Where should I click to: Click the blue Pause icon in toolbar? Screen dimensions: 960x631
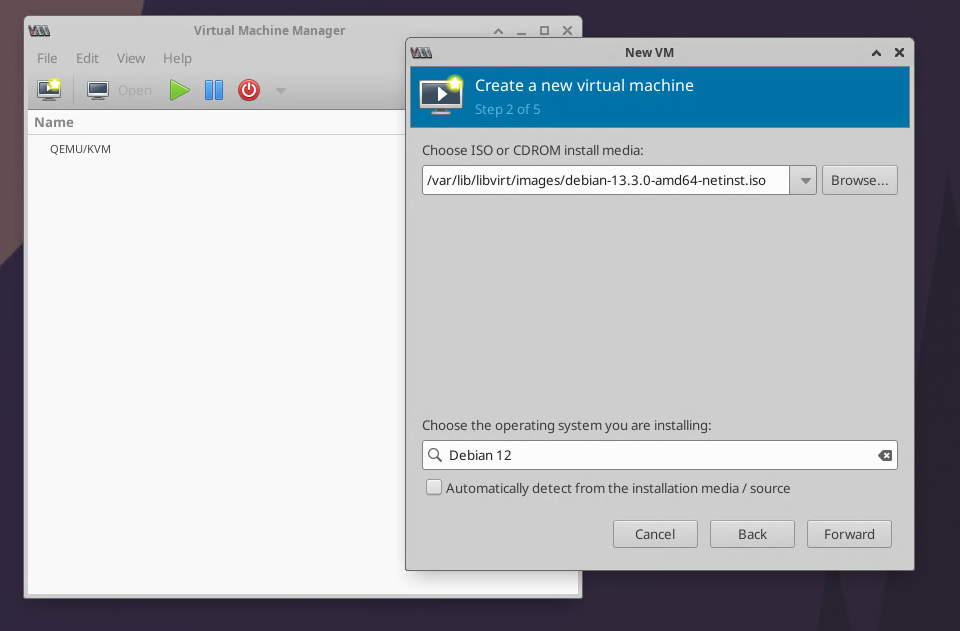[214, 90]
